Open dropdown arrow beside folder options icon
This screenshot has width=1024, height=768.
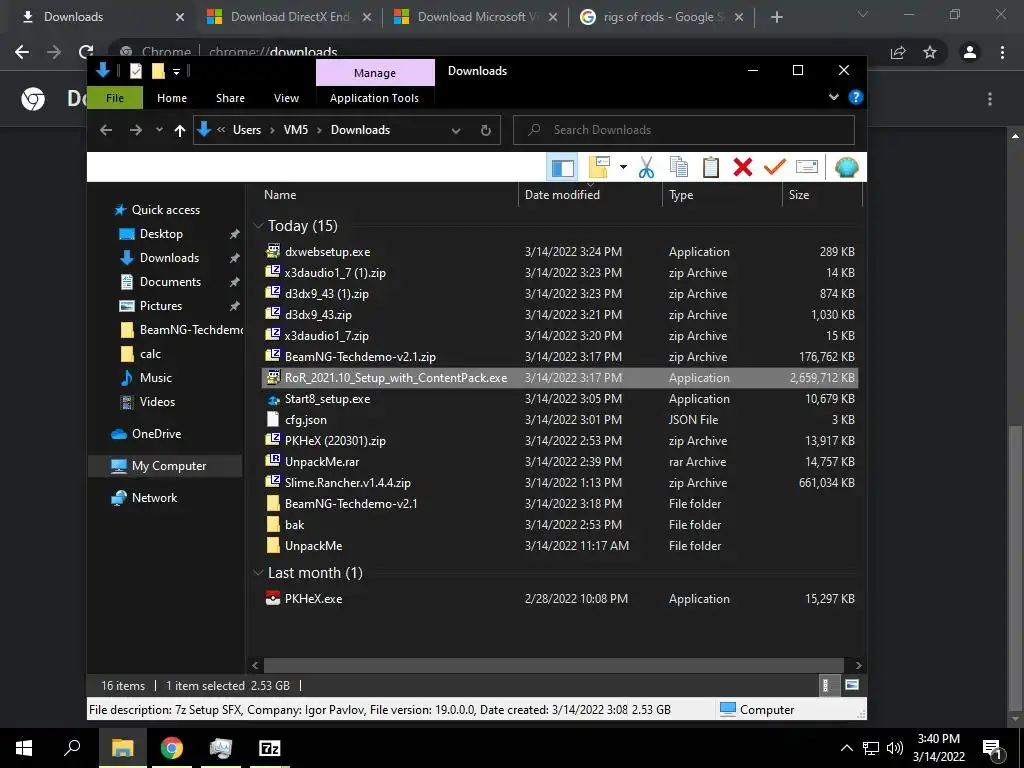click(x=623, y=168)
